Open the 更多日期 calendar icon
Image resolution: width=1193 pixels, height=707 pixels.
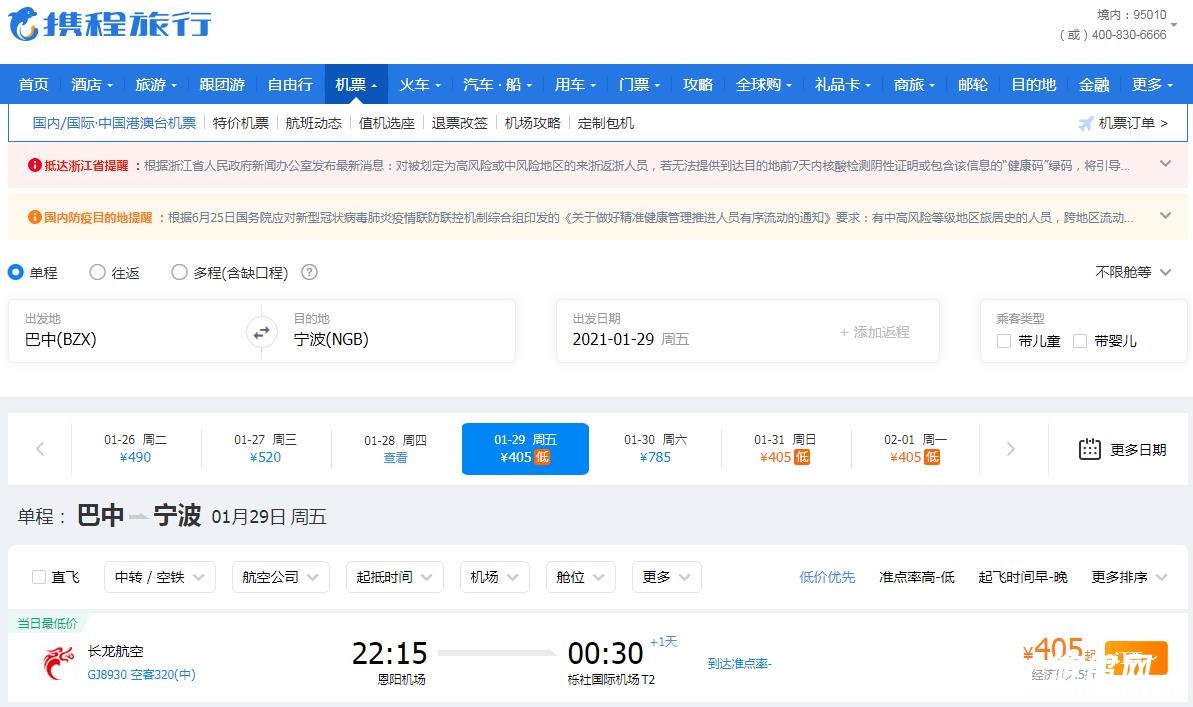[x=1089, y=449]
